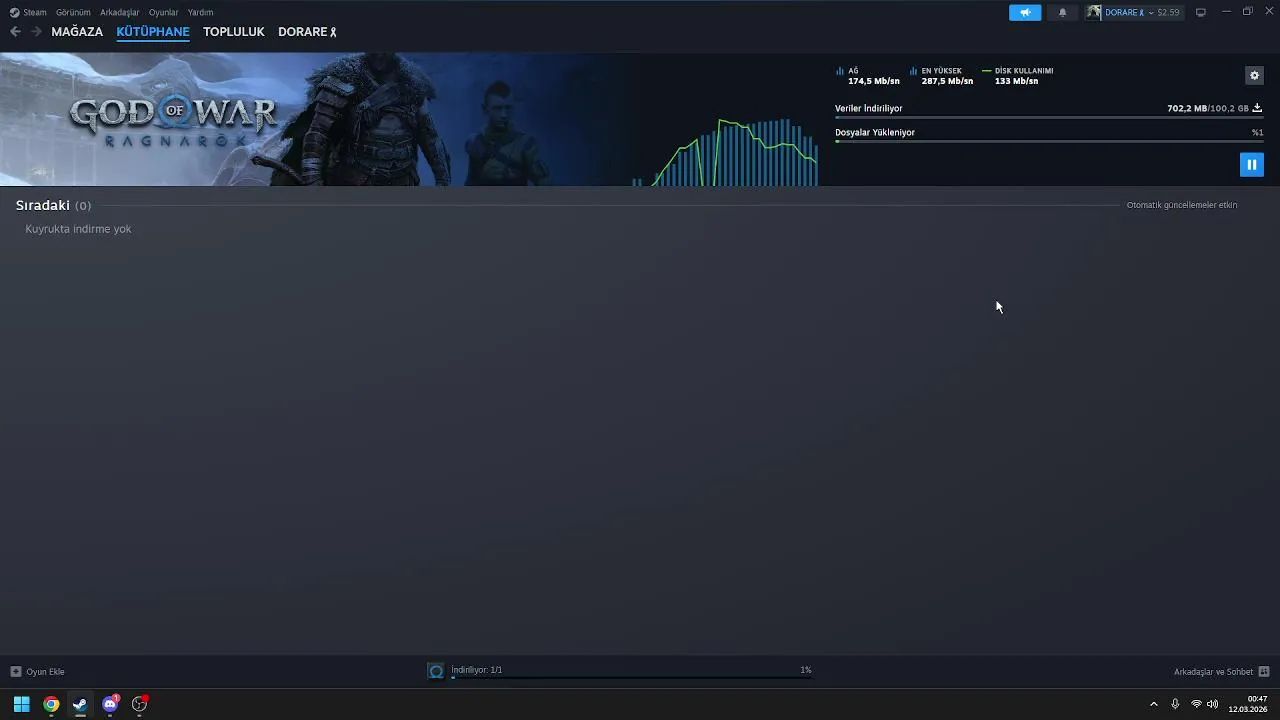Viewport: 1280px width, 720px height.
Task: Click the AĞ network speed legend
Action: [x=868, y=76]
